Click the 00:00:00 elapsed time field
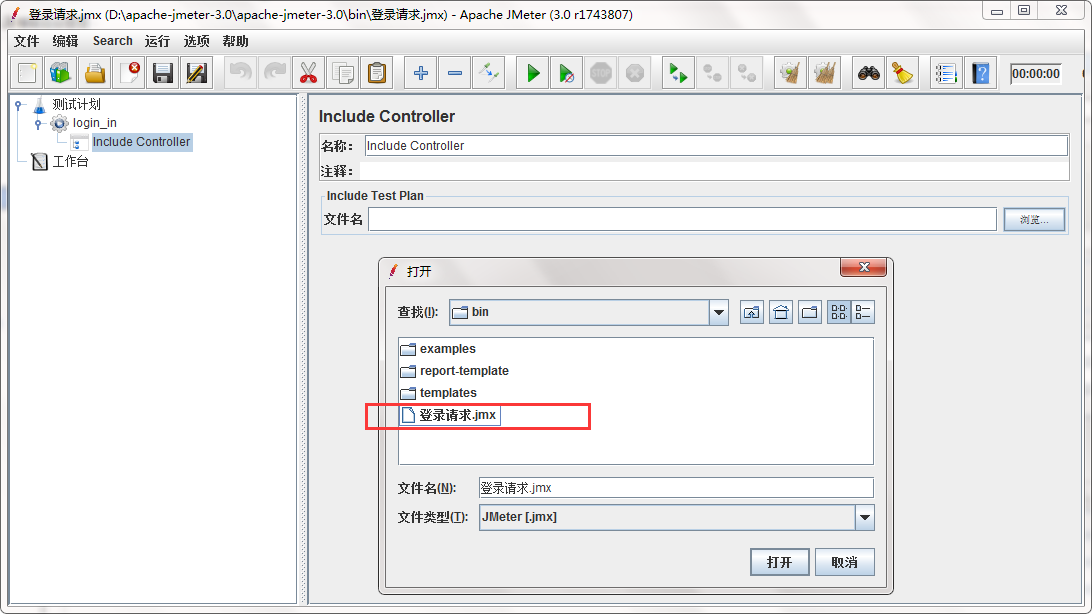 click(1036, 74)
